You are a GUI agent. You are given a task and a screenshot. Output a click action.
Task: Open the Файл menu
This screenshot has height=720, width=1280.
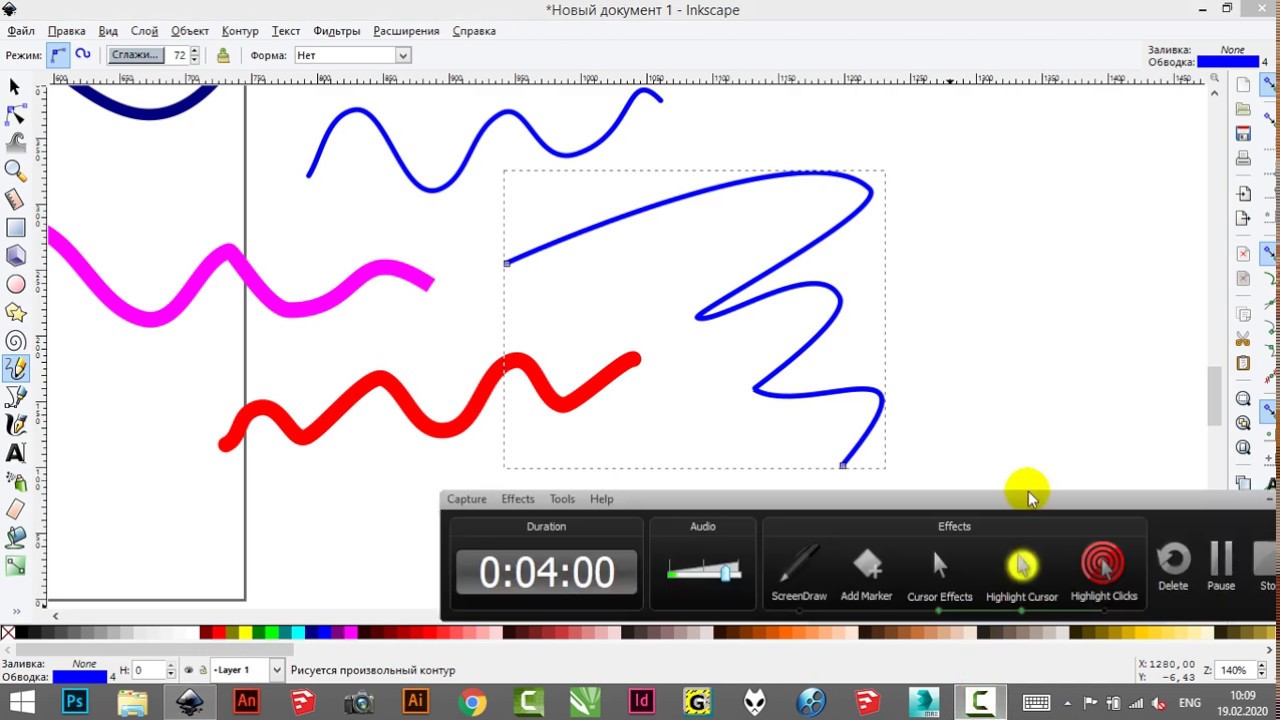[21, 31]
